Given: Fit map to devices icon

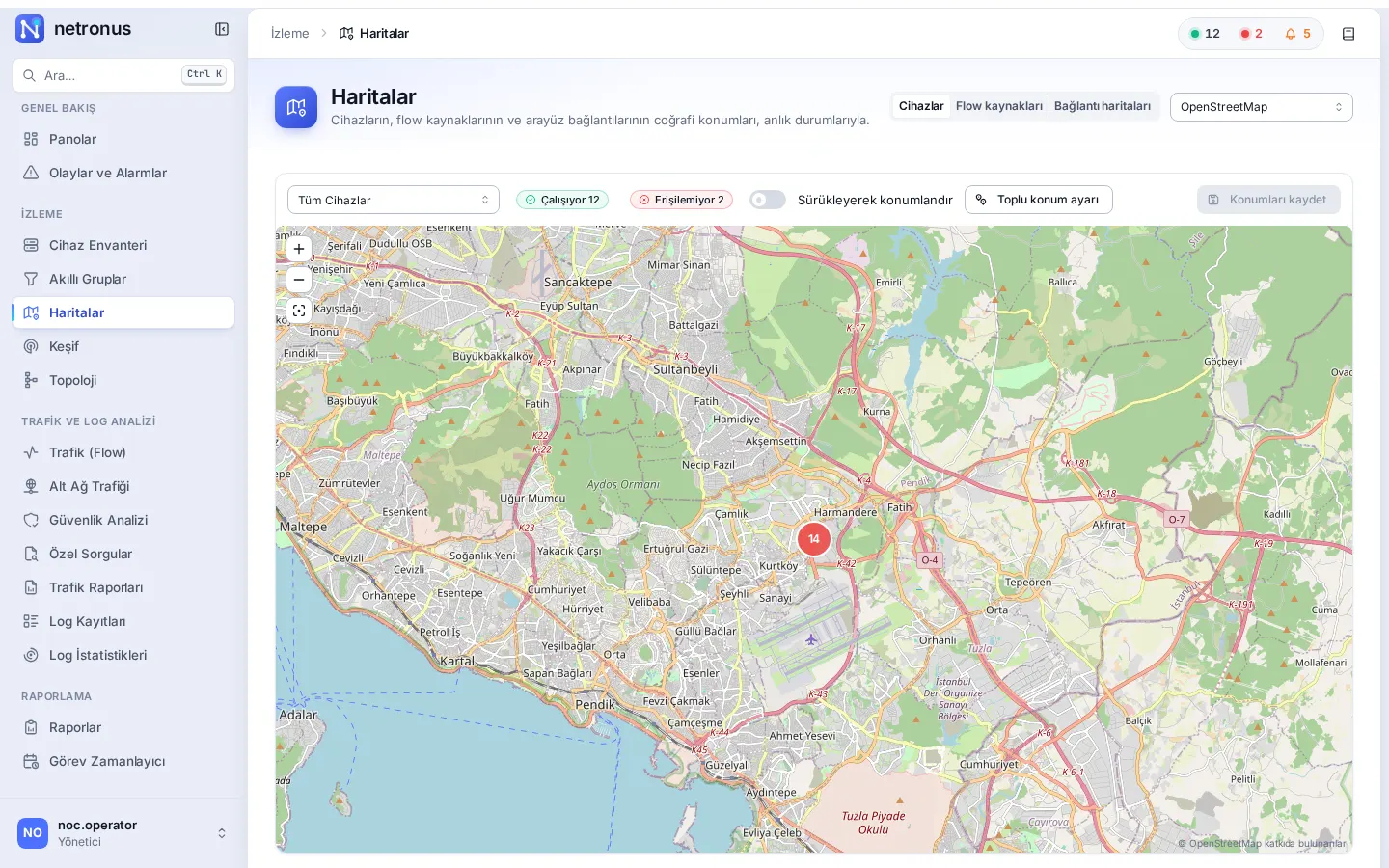Looking at the screenshot, I should (x=299, y=311).
